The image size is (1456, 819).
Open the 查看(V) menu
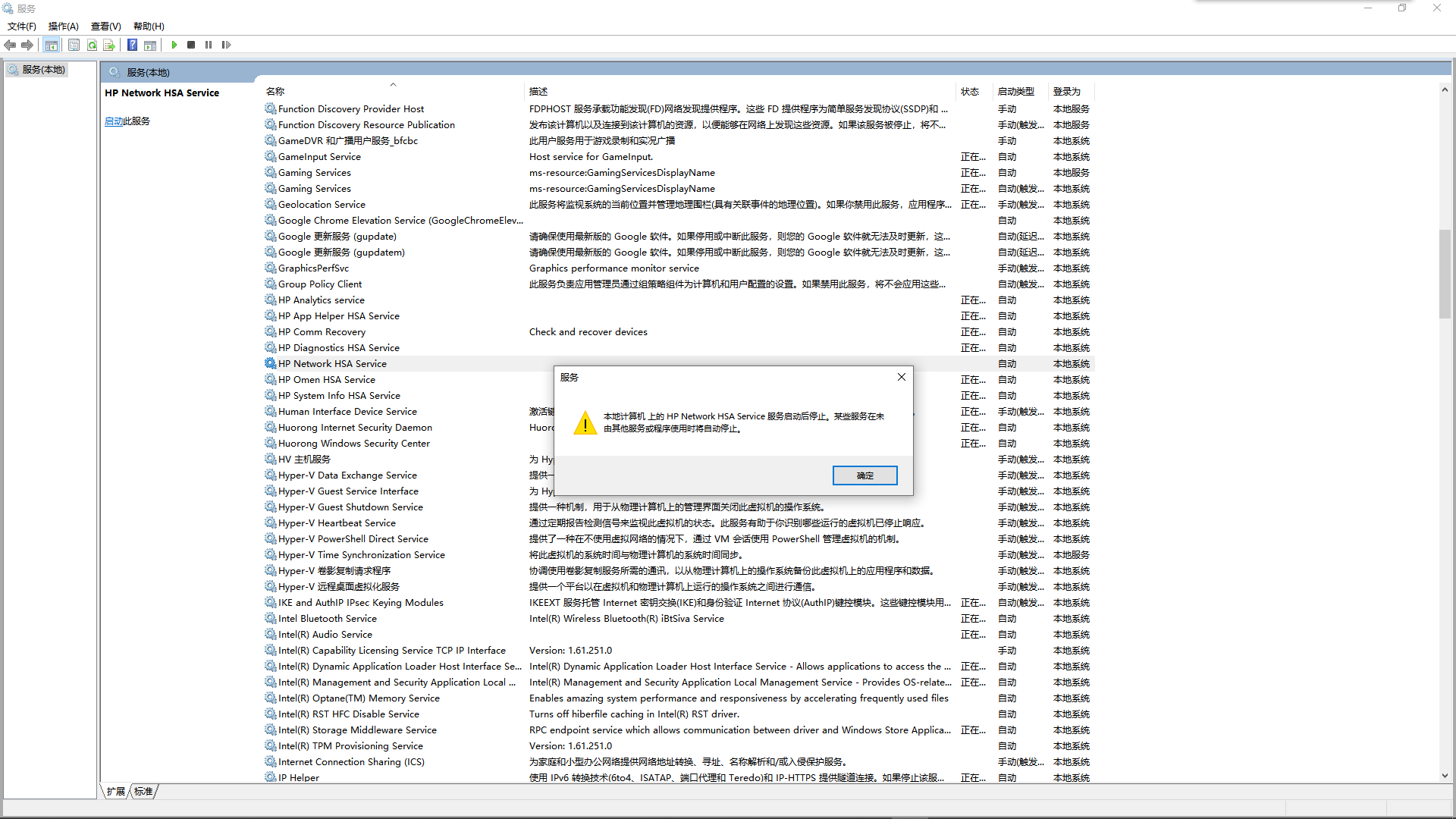coord(106,26)
